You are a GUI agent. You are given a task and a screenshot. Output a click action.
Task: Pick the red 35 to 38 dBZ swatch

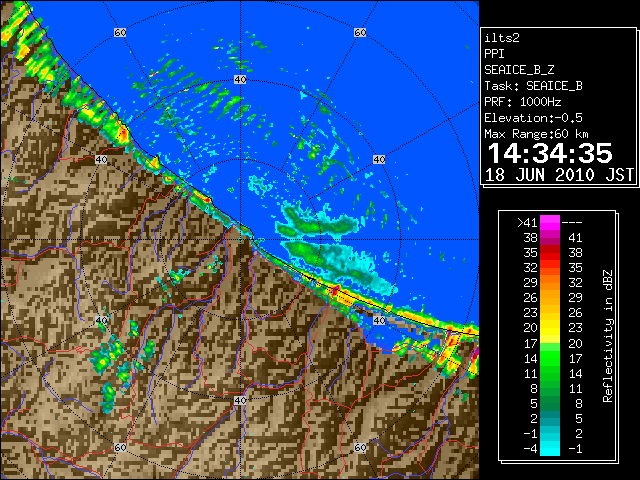coord(550,253)
